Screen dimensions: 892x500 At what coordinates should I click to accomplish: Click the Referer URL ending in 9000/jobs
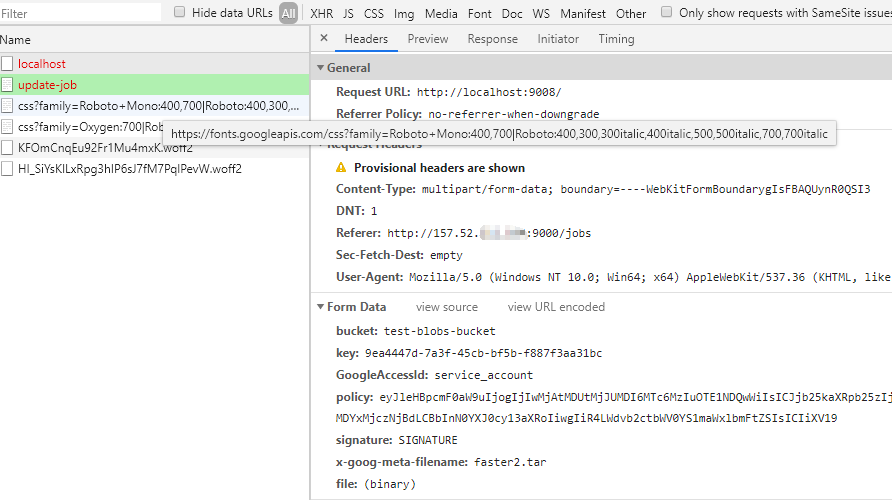[489, 233]
